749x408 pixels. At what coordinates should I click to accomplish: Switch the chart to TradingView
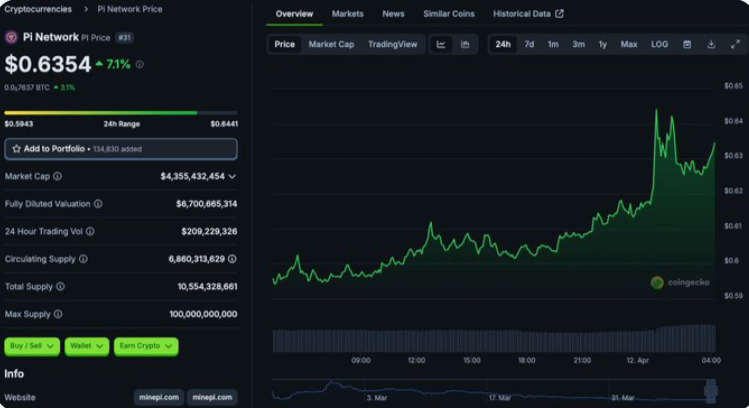[393, 44]
